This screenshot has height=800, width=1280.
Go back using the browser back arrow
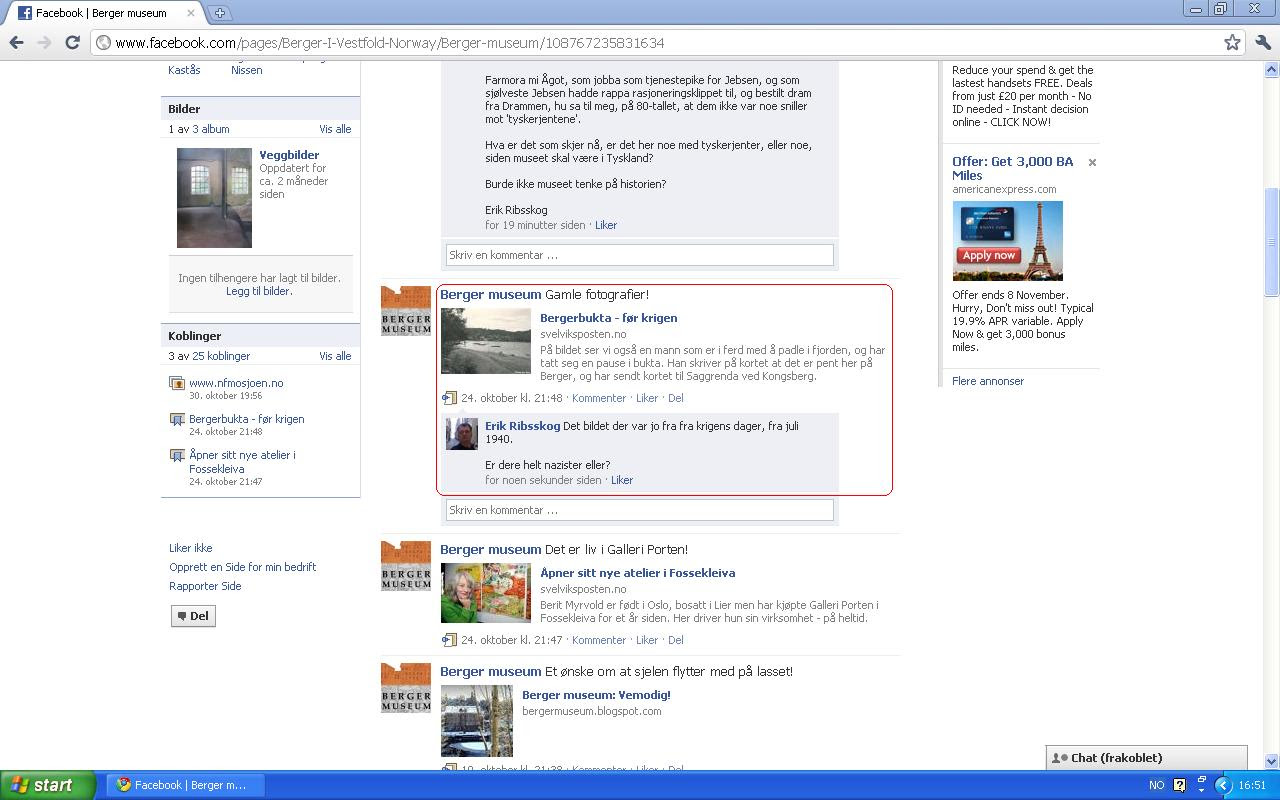(16, 42)
